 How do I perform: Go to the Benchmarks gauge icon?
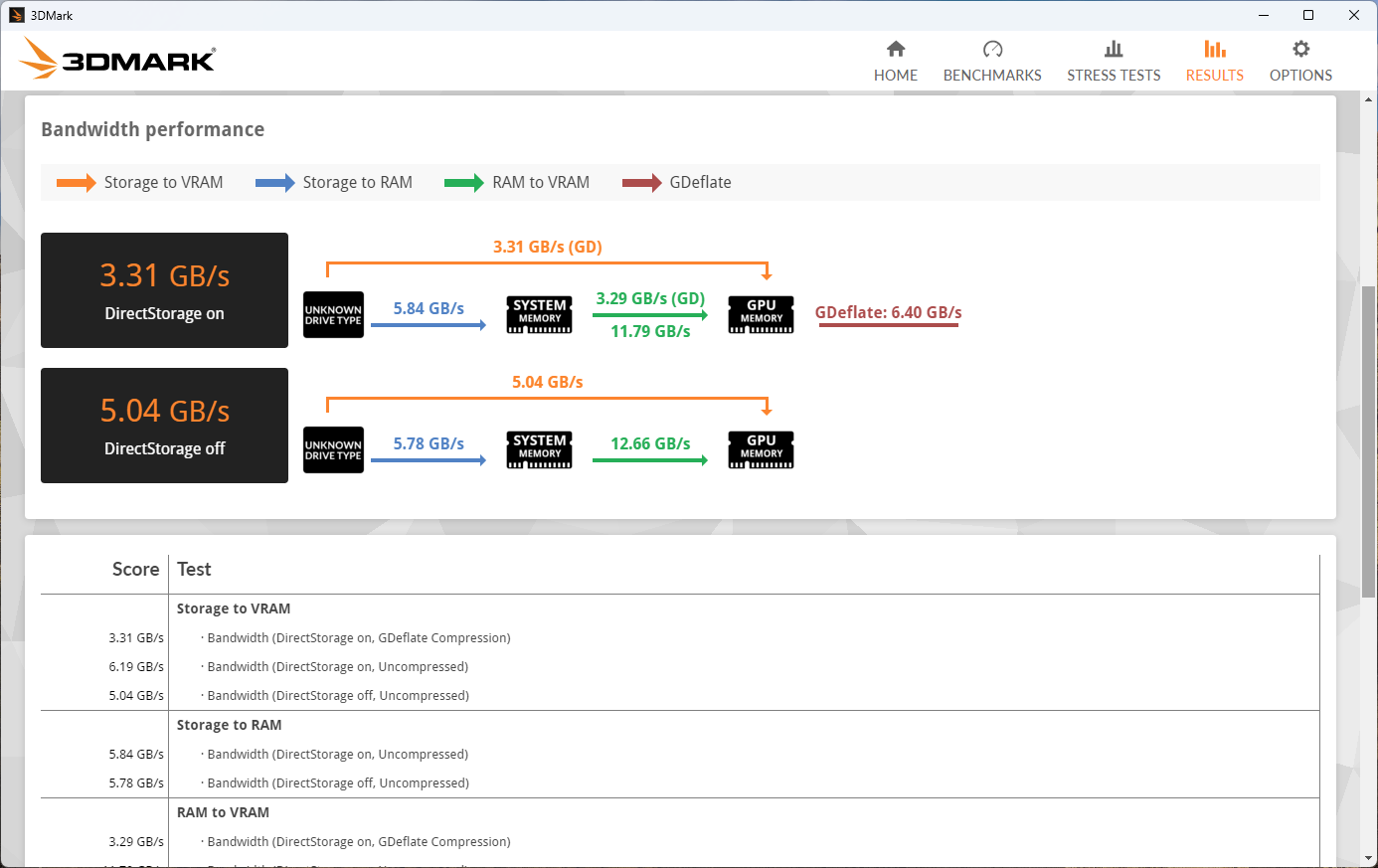tap(991, 50)
